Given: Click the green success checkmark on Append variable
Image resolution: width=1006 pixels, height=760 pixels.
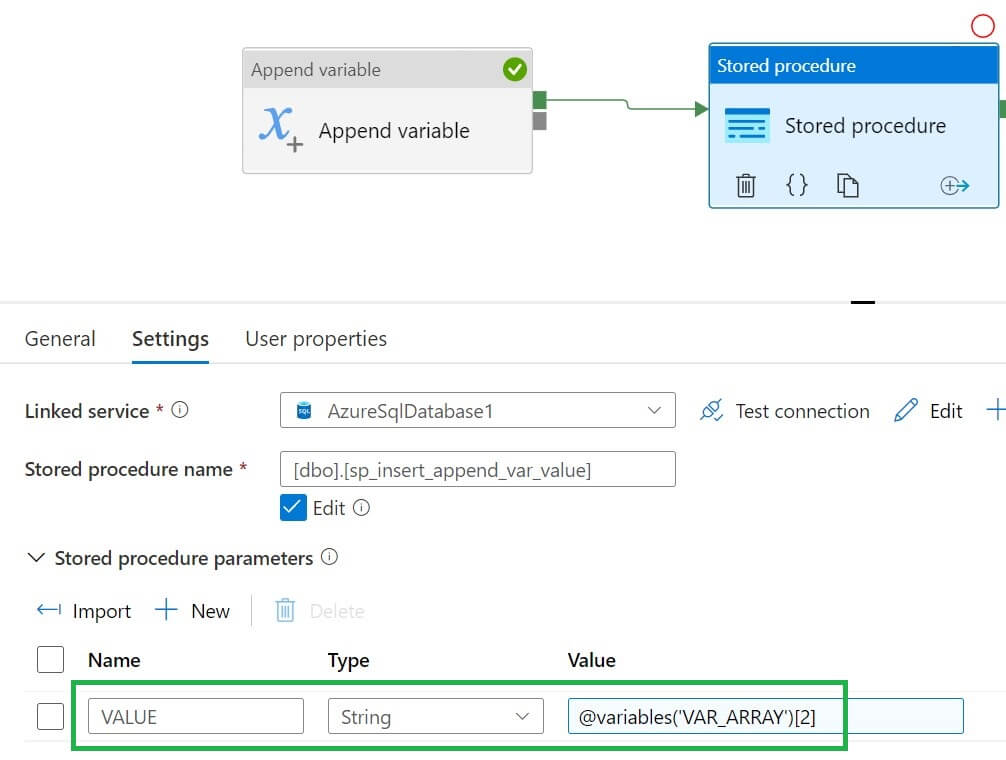Looking at the screenshot, I should point(514,69).
